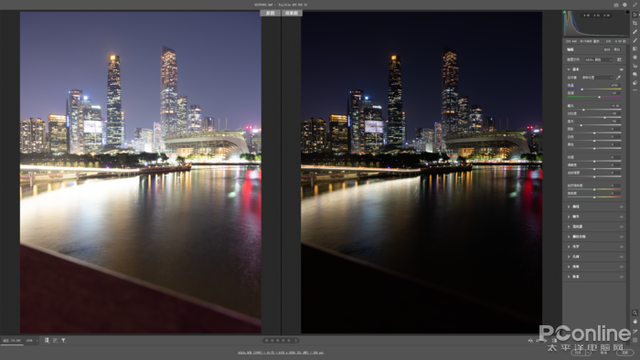Expand the Geometry panel

click(569, 257)
